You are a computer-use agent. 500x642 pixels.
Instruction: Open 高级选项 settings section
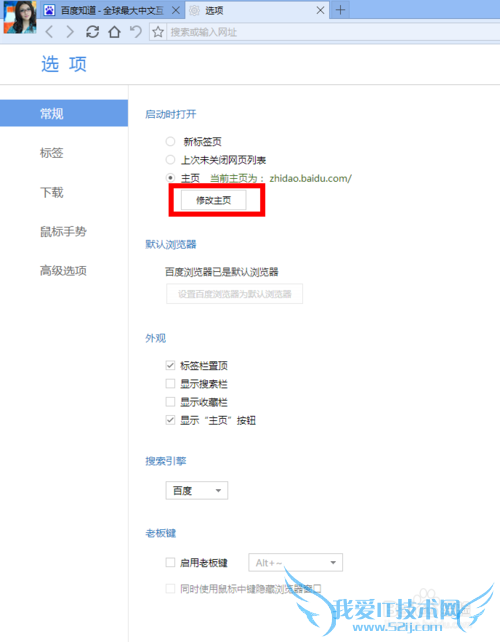(63, 271)
